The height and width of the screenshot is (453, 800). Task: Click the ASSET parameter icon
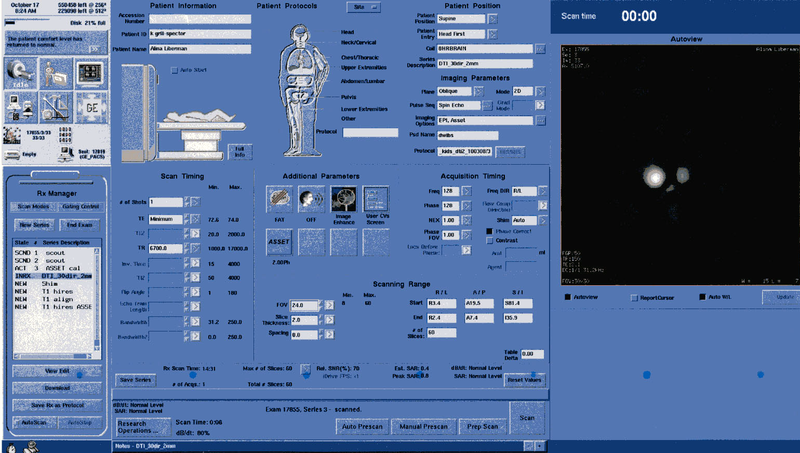[x=277, y=241]
